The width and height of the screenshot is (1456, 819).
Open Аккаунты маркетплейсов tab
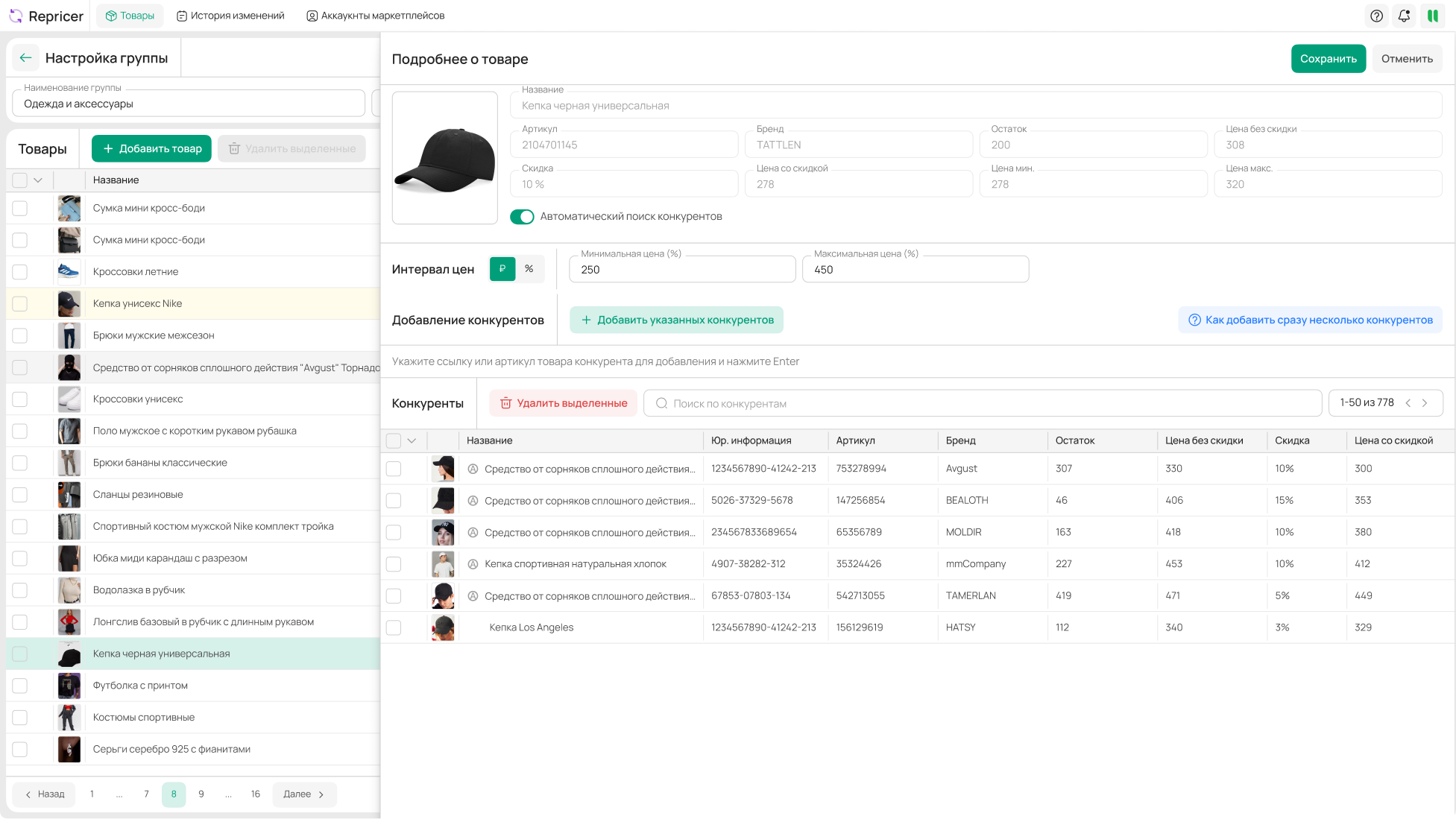coord(375,16)
